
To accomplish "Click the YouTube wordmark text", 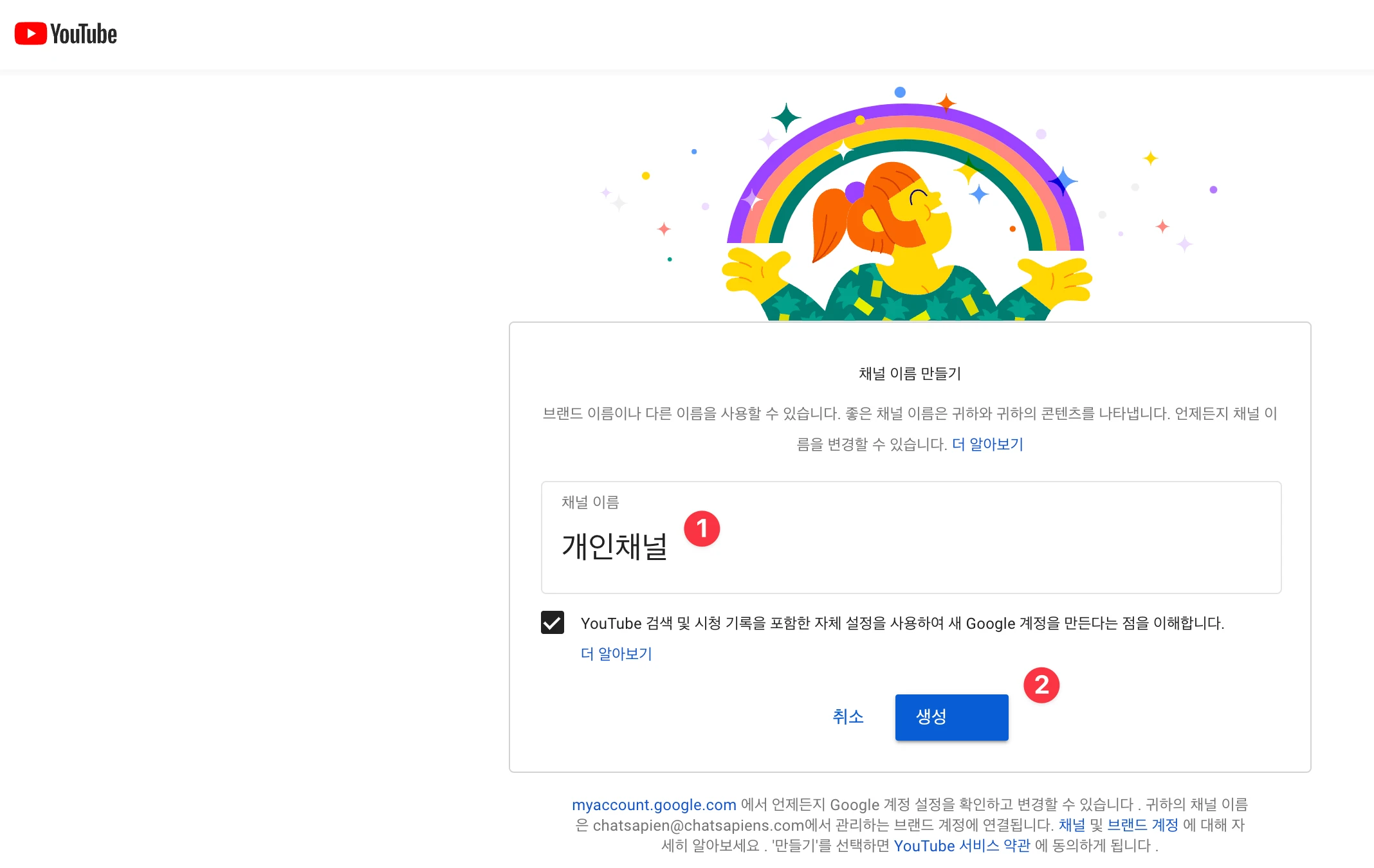I will point(84,34).
